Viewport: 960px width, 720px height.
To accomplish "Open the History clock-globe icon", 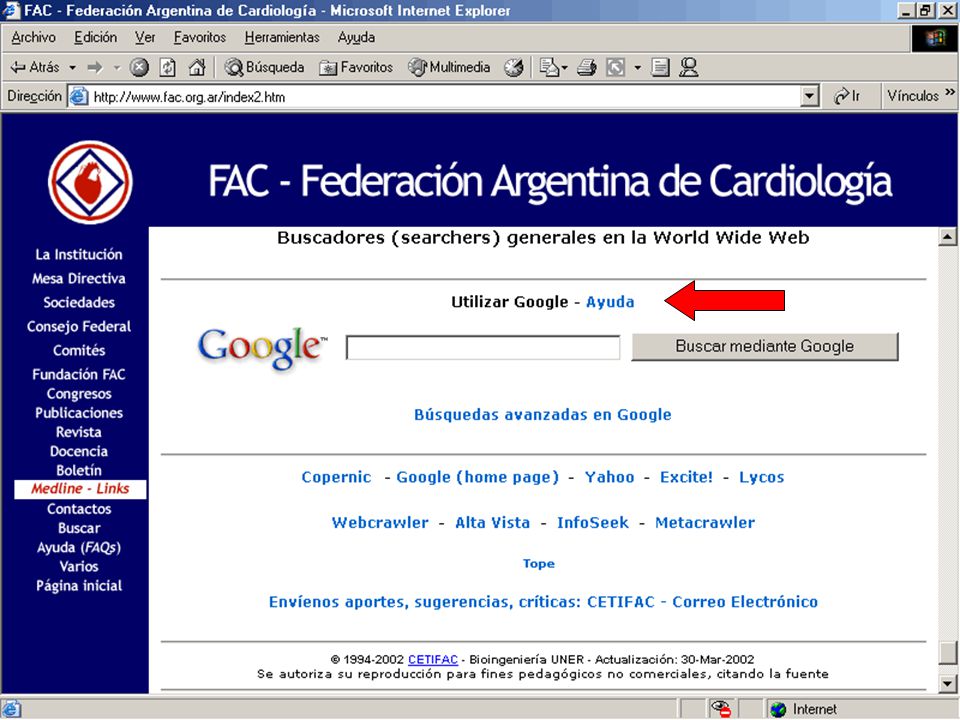I will pos(514,67).
